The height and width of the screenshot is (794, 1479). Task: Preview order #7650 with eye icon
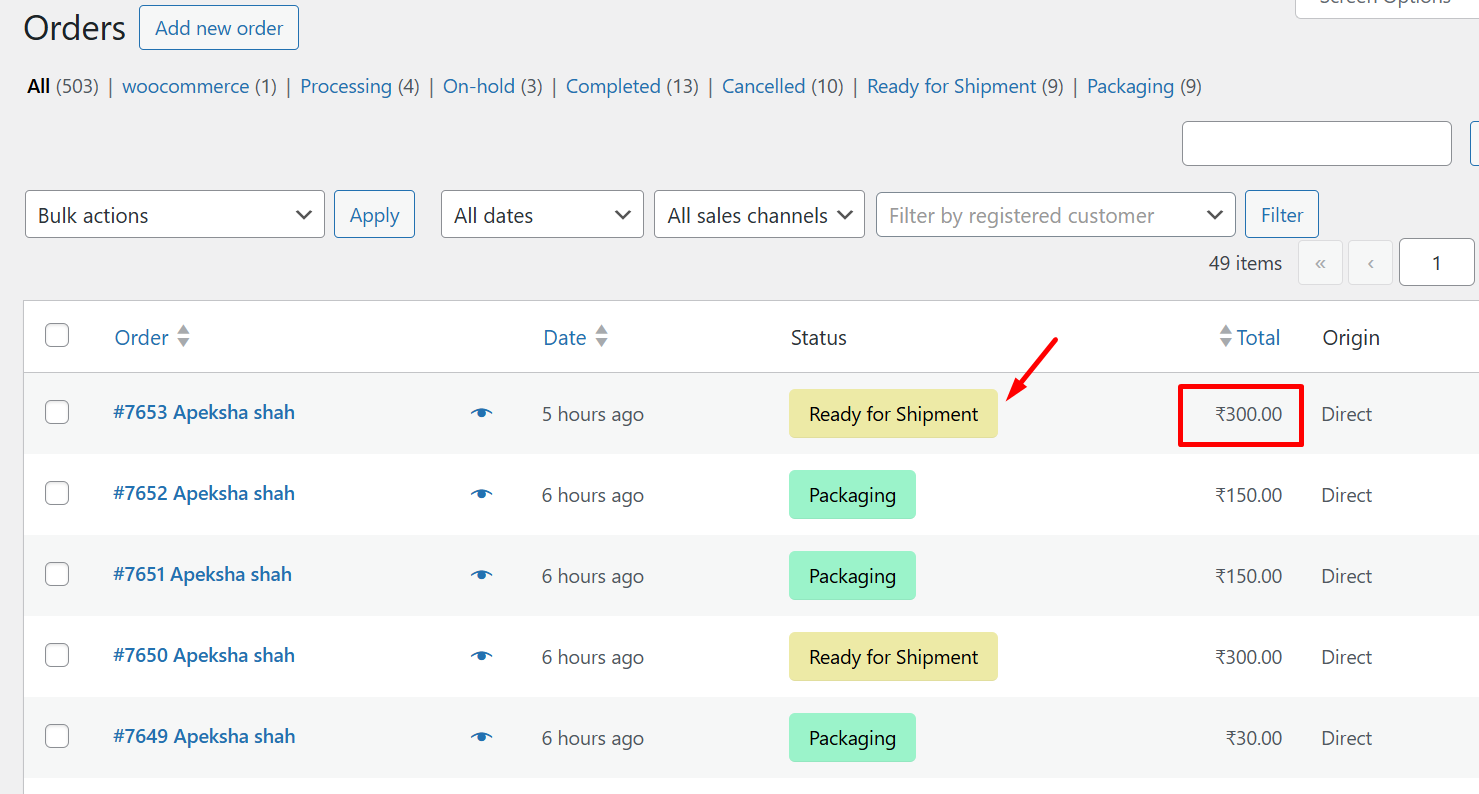(x=482, y=656)
